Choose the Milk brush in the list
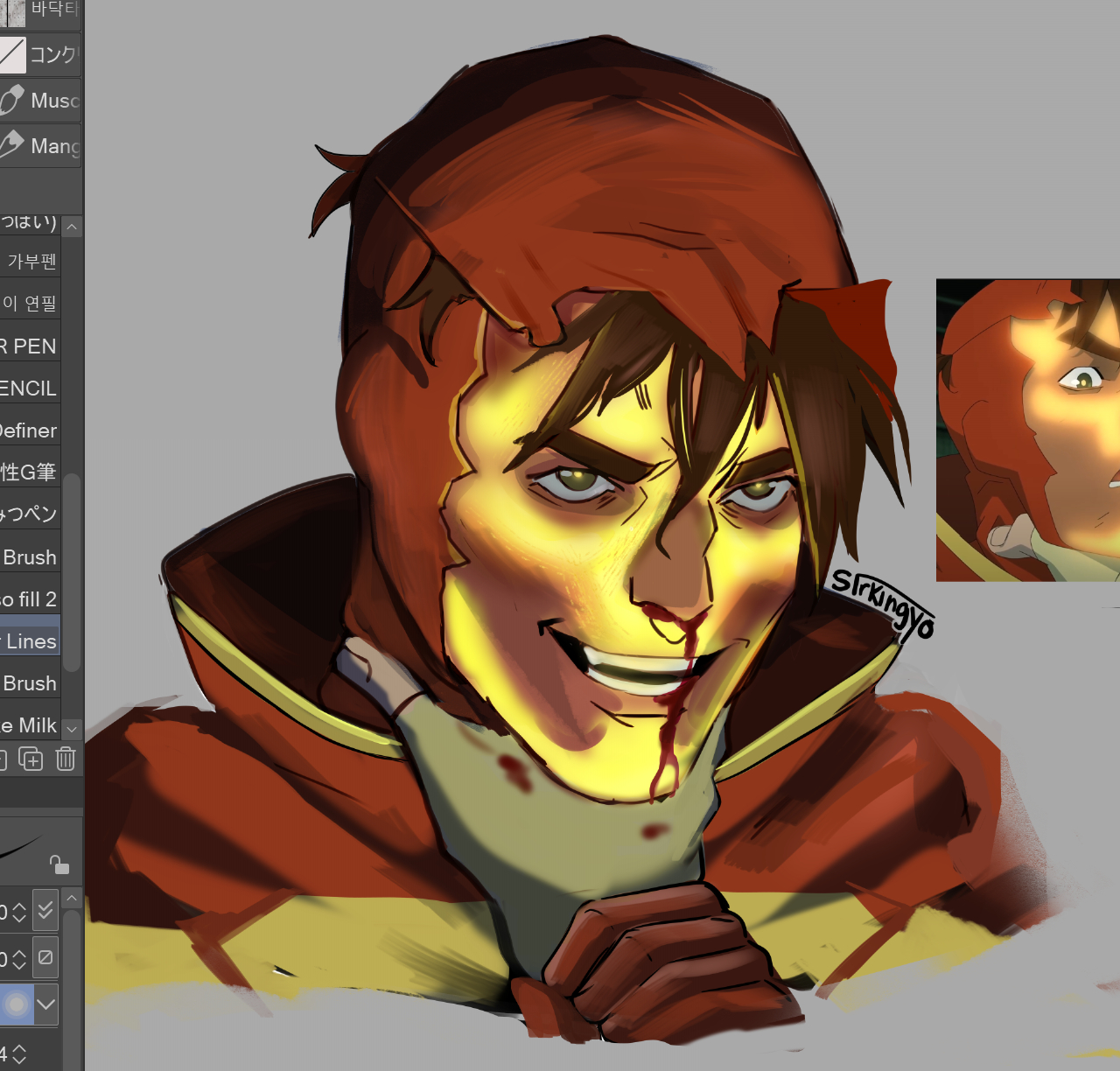 pyautogui.click(x=30, y=724)
